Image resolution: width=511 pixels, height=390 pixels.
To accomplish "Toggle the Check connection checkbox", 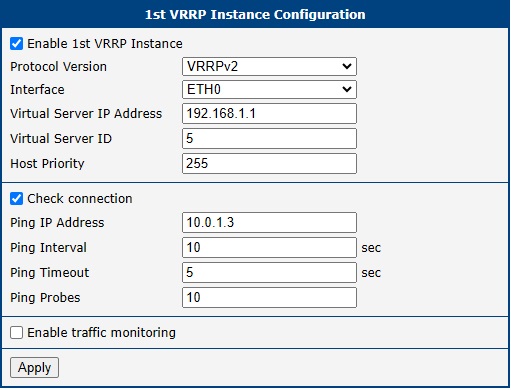I will (16, 199).
